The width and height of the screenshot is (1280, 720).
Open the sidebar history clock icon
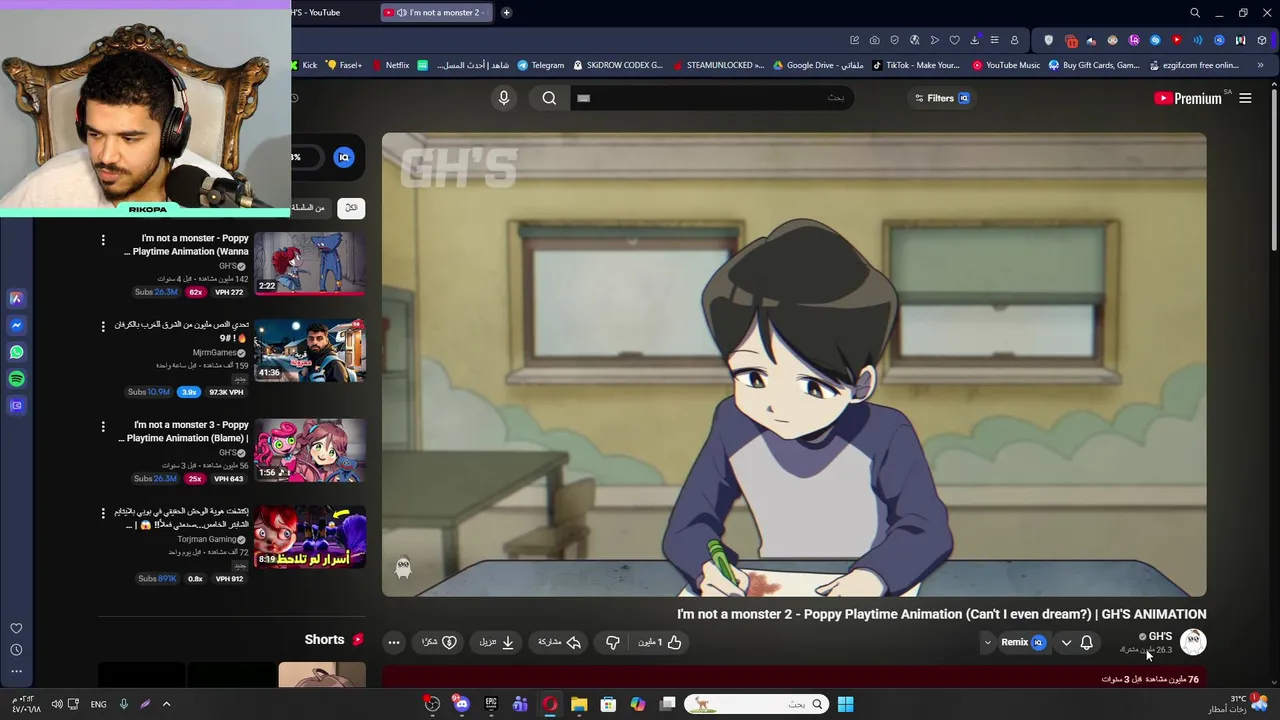tap(16, 650)
